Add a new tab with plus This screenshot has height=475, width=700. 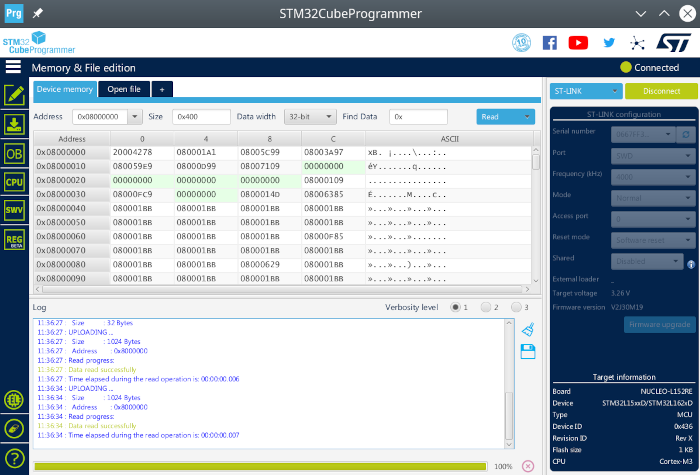pos(162,89)
